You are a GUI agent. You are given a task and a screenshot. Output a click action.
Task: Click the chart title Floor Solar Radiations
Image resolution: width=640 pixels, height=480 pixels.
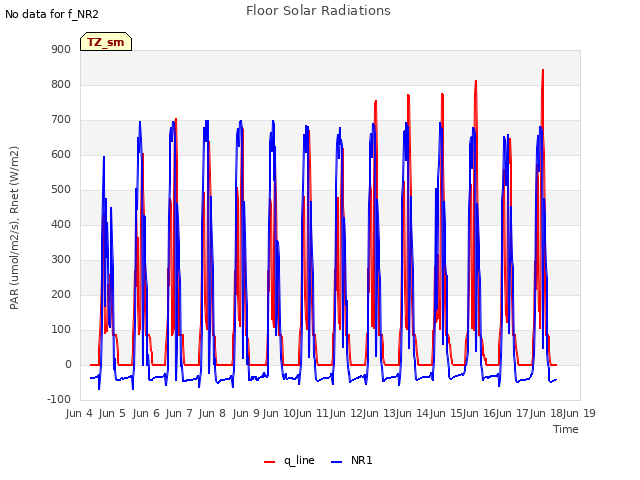pyautogui.click(x=318, y=11)
